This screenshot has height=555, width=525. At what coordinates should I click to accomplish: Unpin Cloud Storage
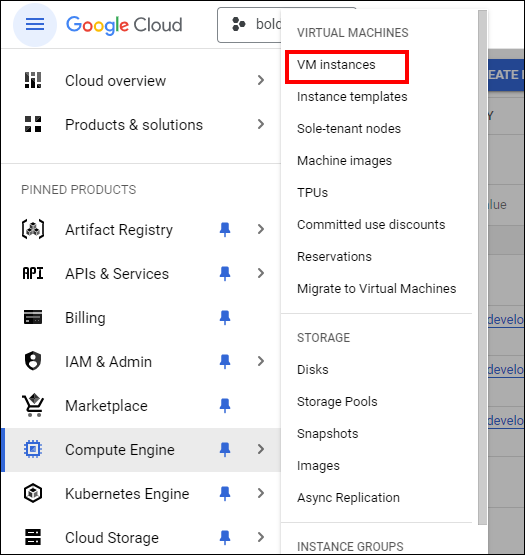(225, 537)
